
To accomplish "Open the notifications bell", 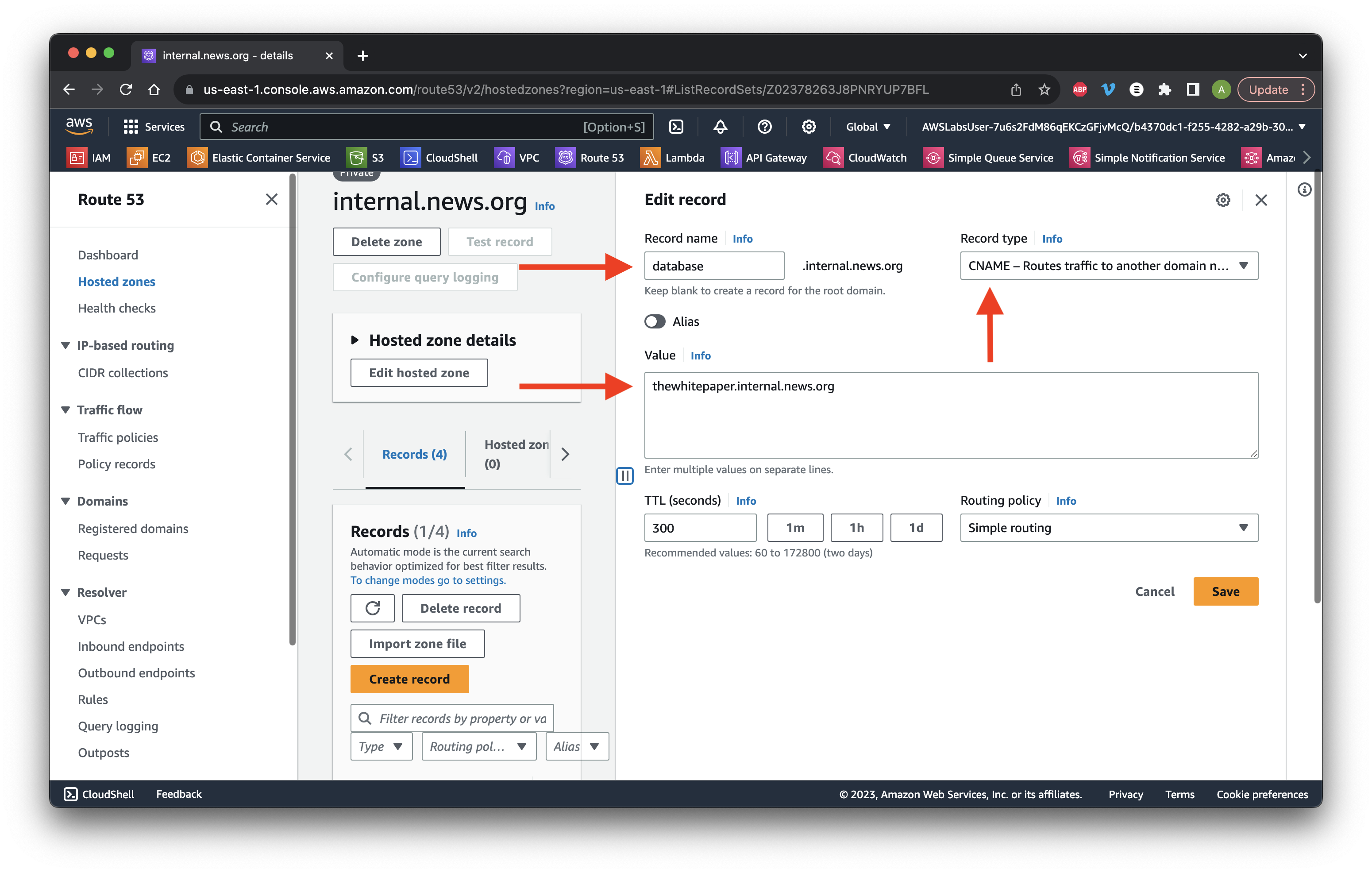I will click(720, 127).
